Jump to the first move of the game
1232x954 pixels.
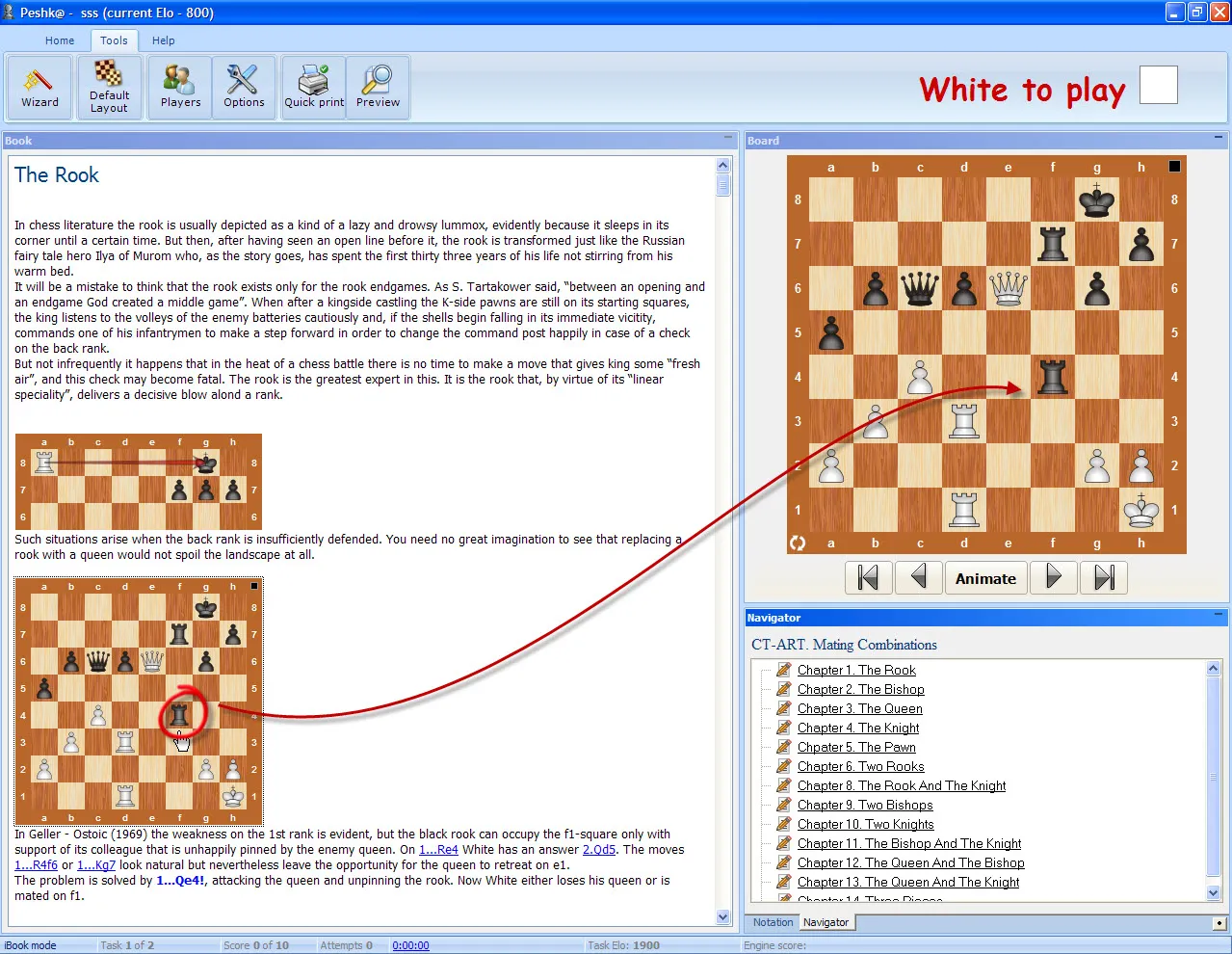click(x=869, y=578)
